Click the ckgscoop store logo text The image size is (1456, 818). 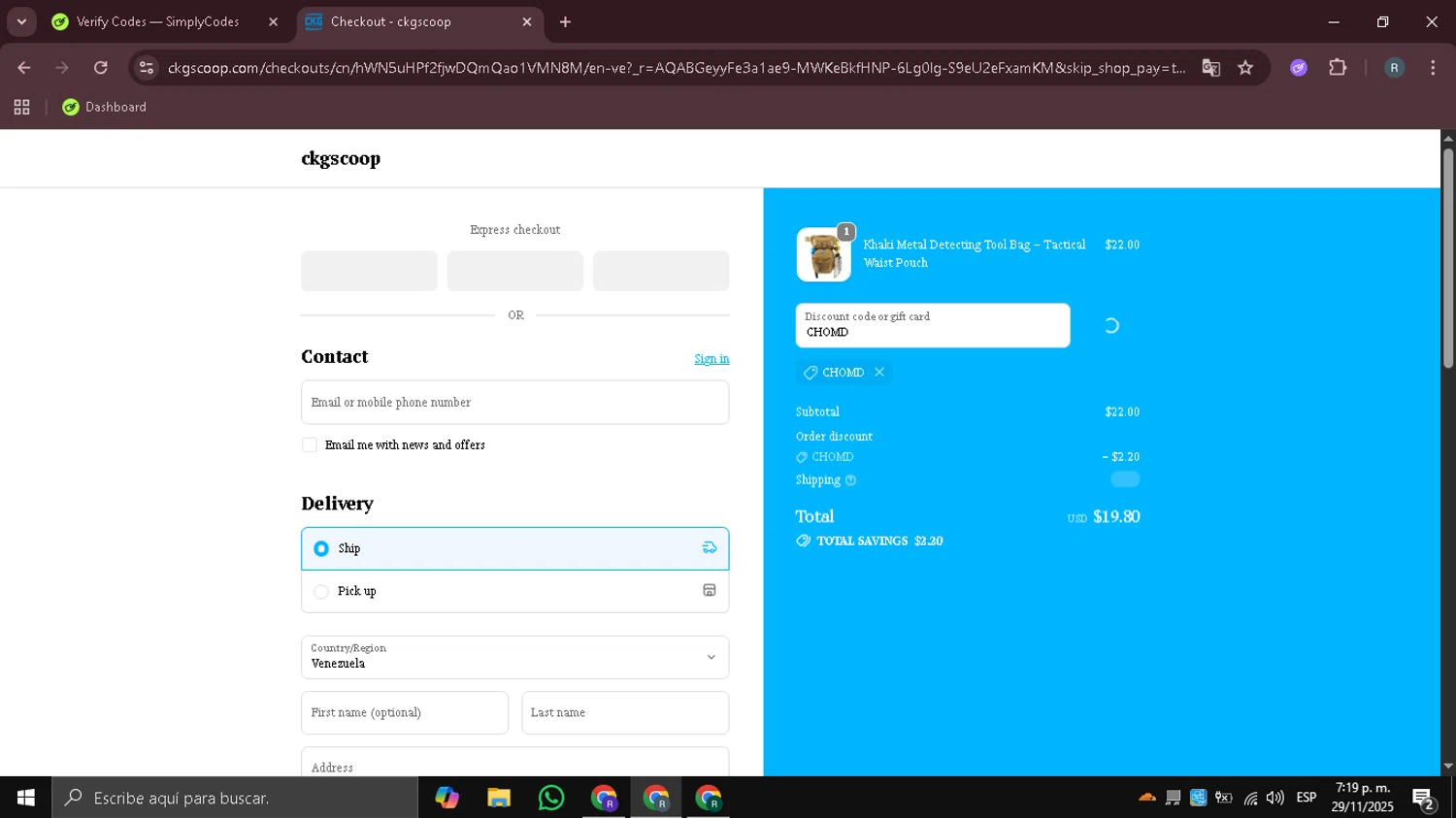tap(341, 158)
